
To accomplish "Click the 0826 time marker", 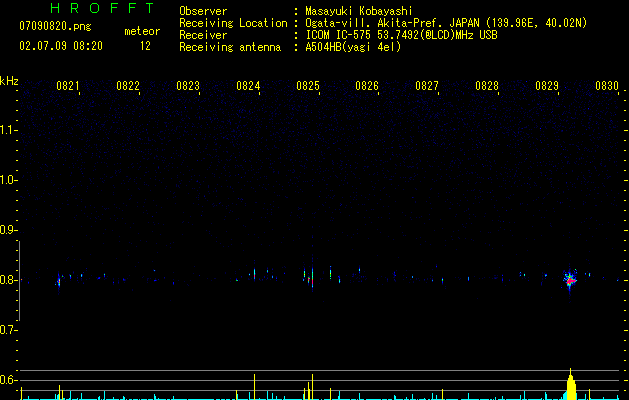I will [x=367, y=86].
